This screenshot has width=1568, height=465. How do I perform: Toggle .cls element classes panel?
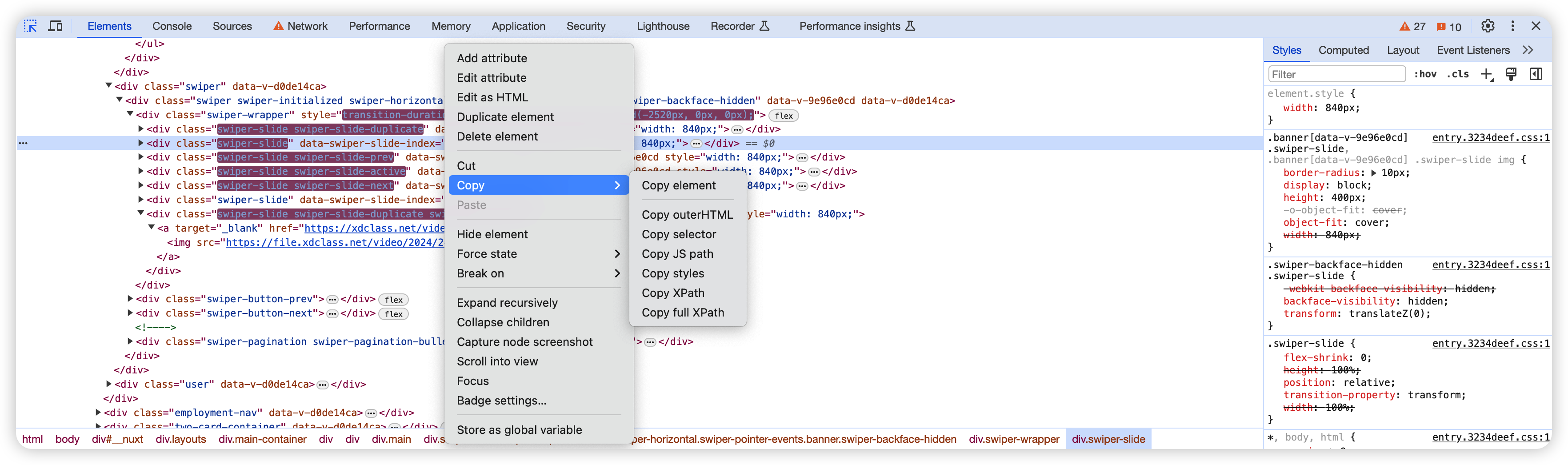coord(1458,74)
